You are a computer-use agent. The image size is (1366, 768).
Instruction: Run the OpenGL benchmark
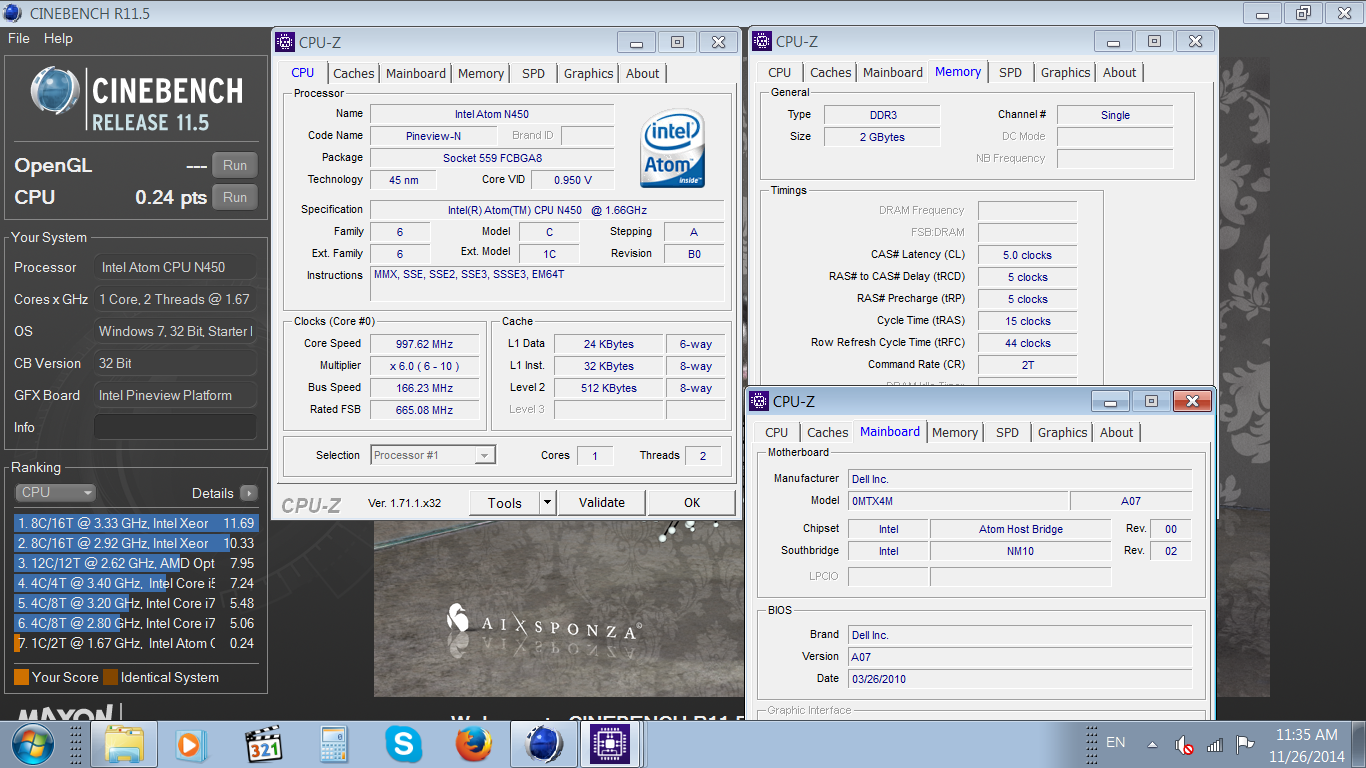coord(235,165)
